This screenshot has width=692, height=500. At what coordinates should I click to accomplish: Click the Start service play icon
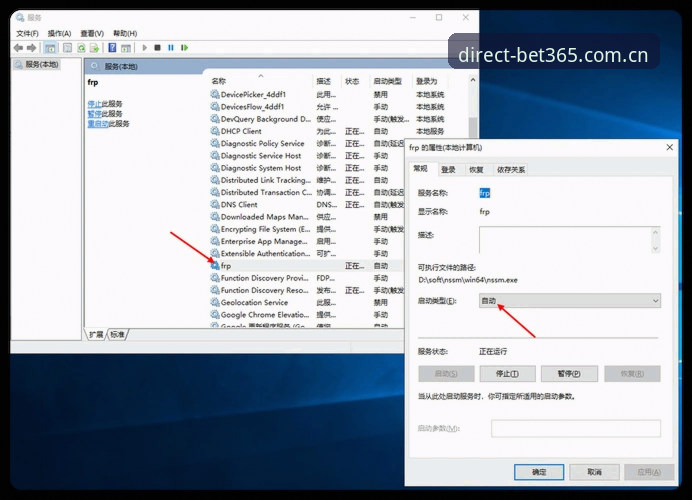145,48
